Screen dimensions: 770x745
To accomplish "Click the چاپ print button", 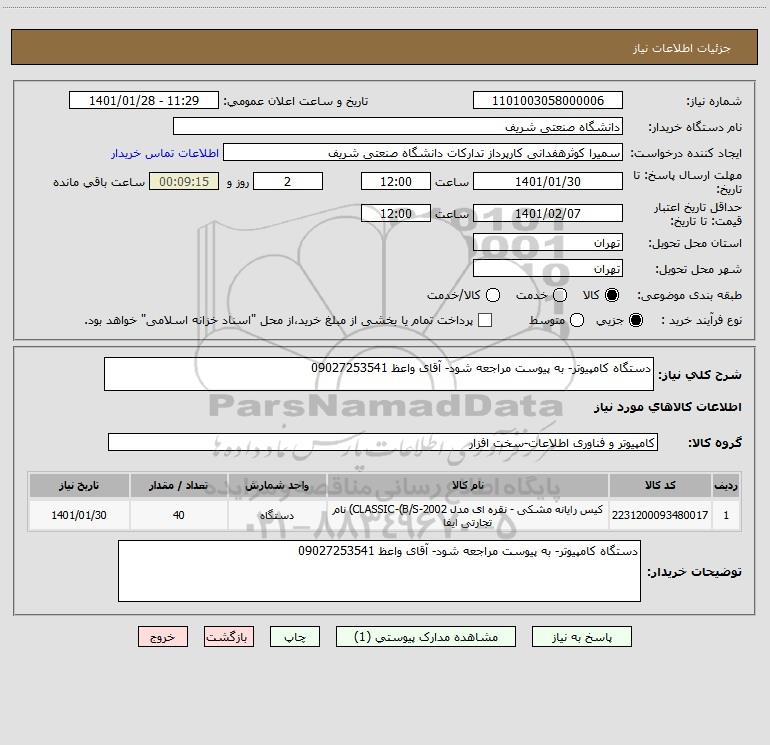I will pyautogui.click(x=295, y=637).
